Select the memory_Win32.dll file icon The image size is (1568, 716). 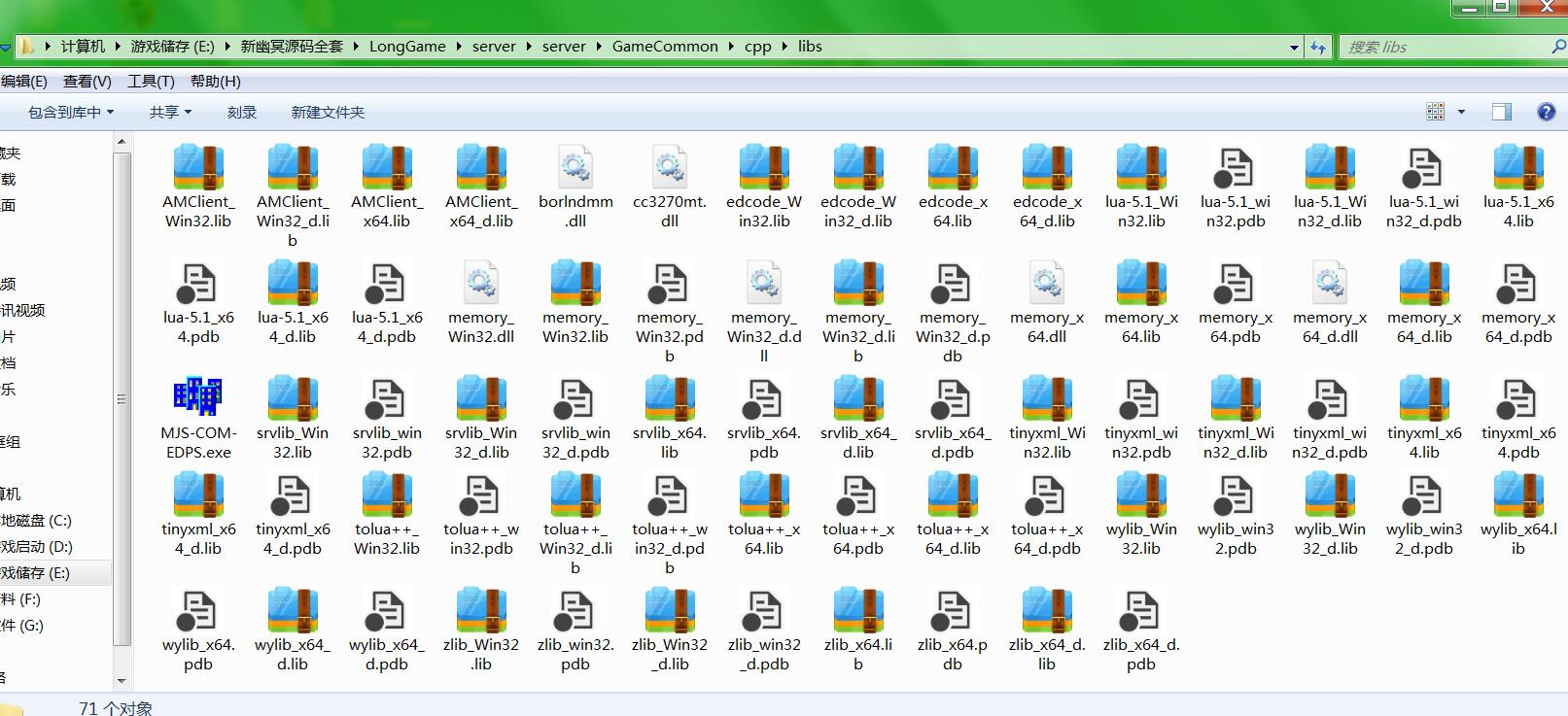click(481, 283)
